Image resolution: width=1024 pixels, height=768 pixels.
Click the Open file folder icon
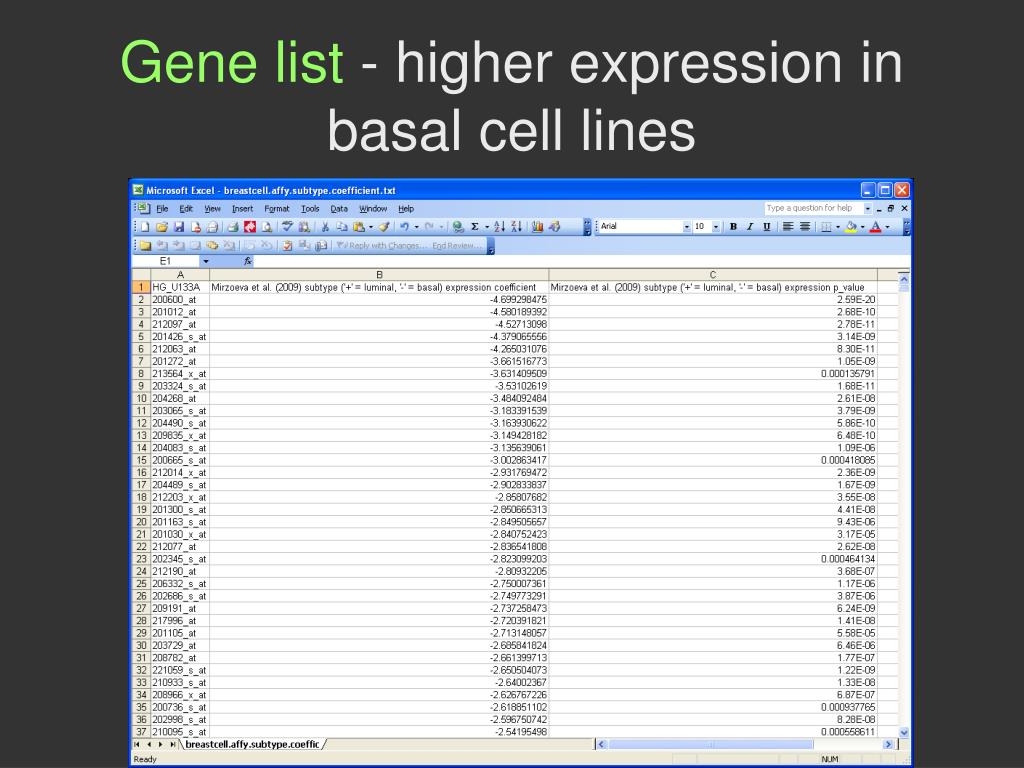click(162, 227)
